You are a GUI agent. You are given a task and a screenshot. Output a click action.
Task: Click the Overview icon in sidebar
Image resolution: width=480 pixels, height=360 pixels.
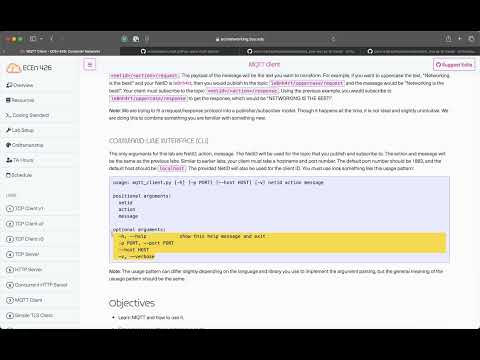pyautogui.click(x=9, y=85)
